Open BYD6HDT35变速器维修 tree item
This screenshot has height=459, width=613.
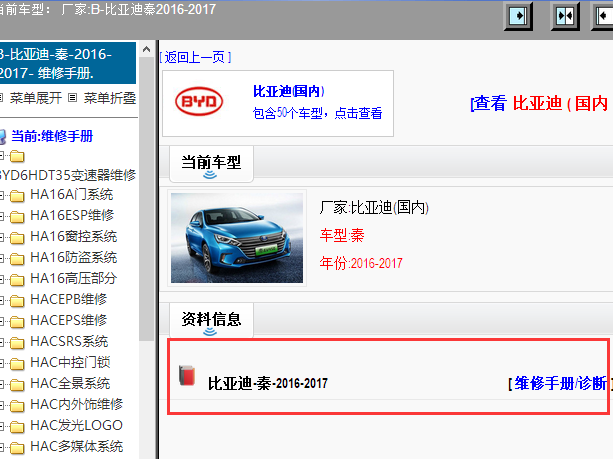(x=68, y=175)
